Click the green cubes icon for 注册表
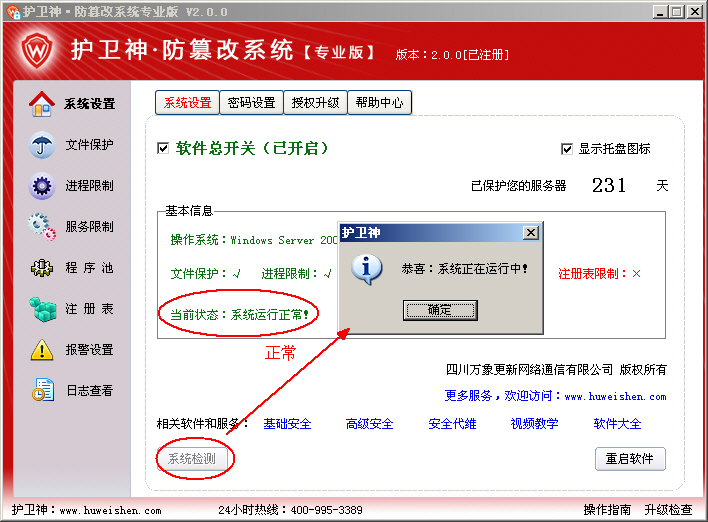Image resolution: width=708 pixels, height=522 pixels. pyautogui.click(x=42, y=309)
